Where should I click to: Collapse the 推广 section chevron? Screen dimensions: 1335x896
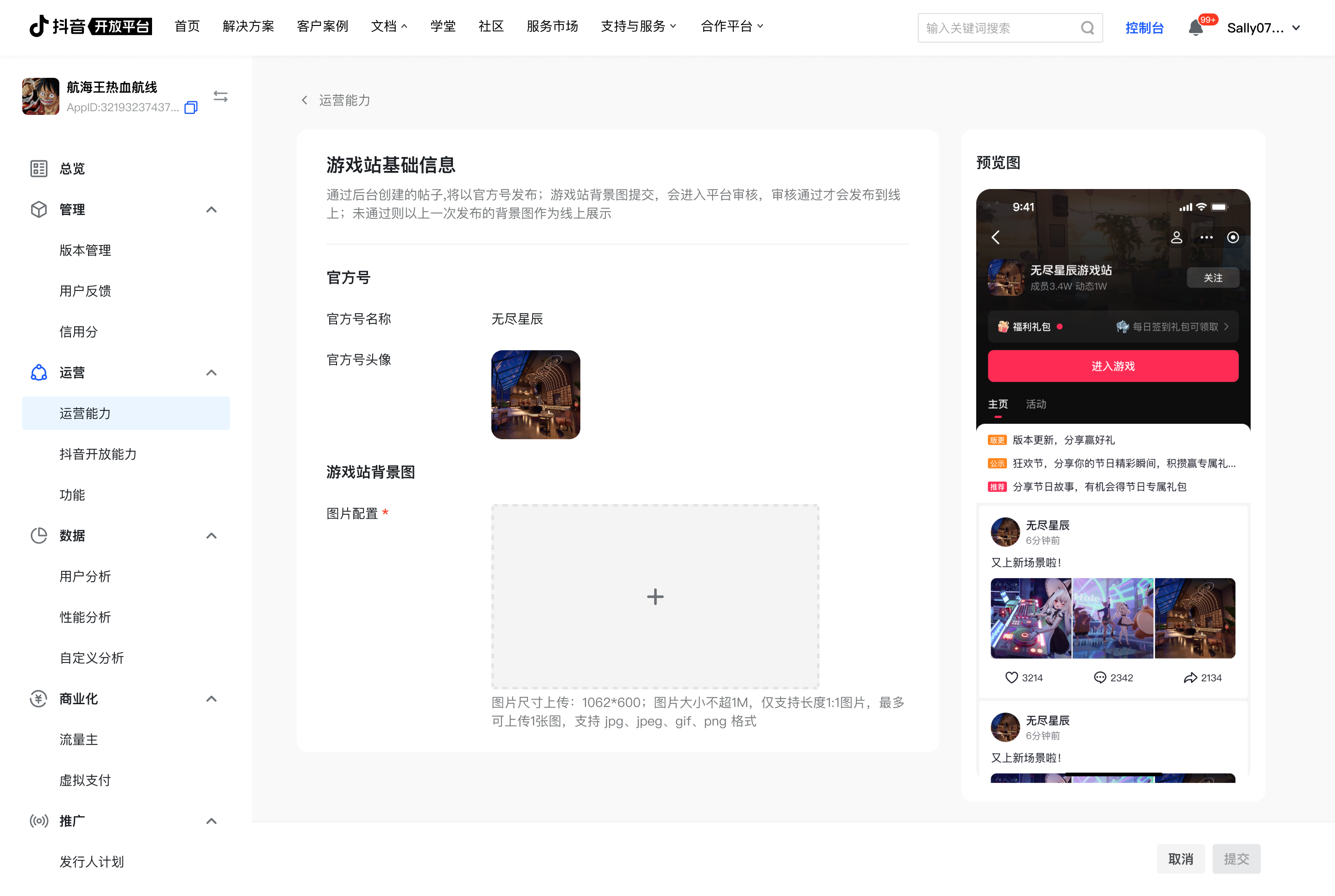coord(211,821)
